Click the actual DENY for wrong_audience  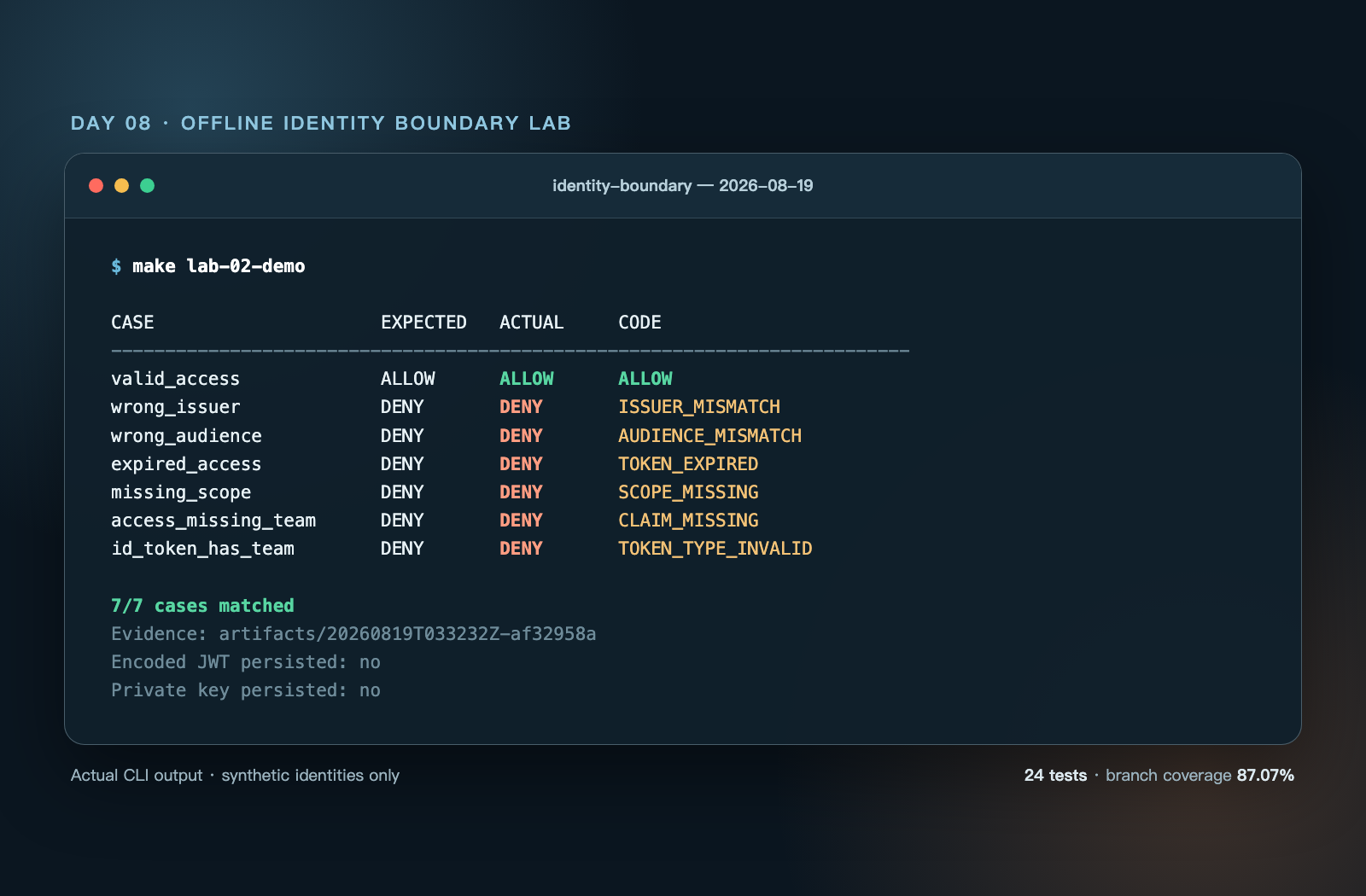coord(521,436)
